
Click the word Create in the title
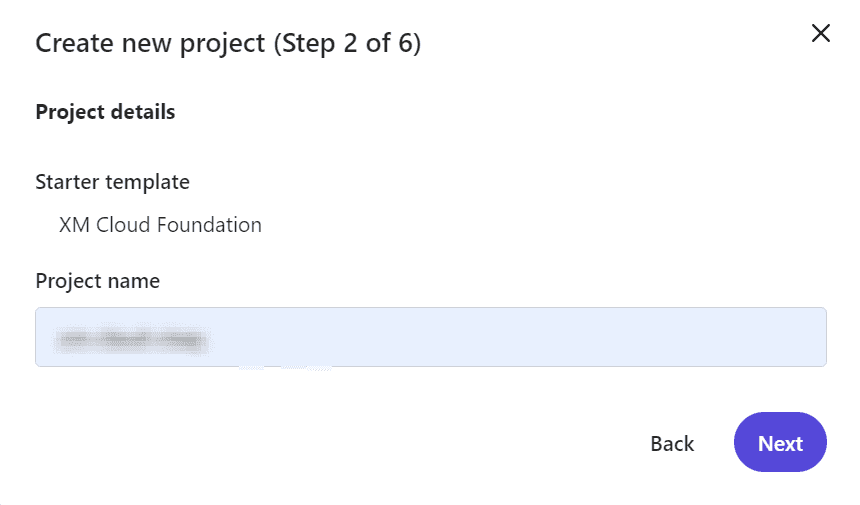[75, 43]
